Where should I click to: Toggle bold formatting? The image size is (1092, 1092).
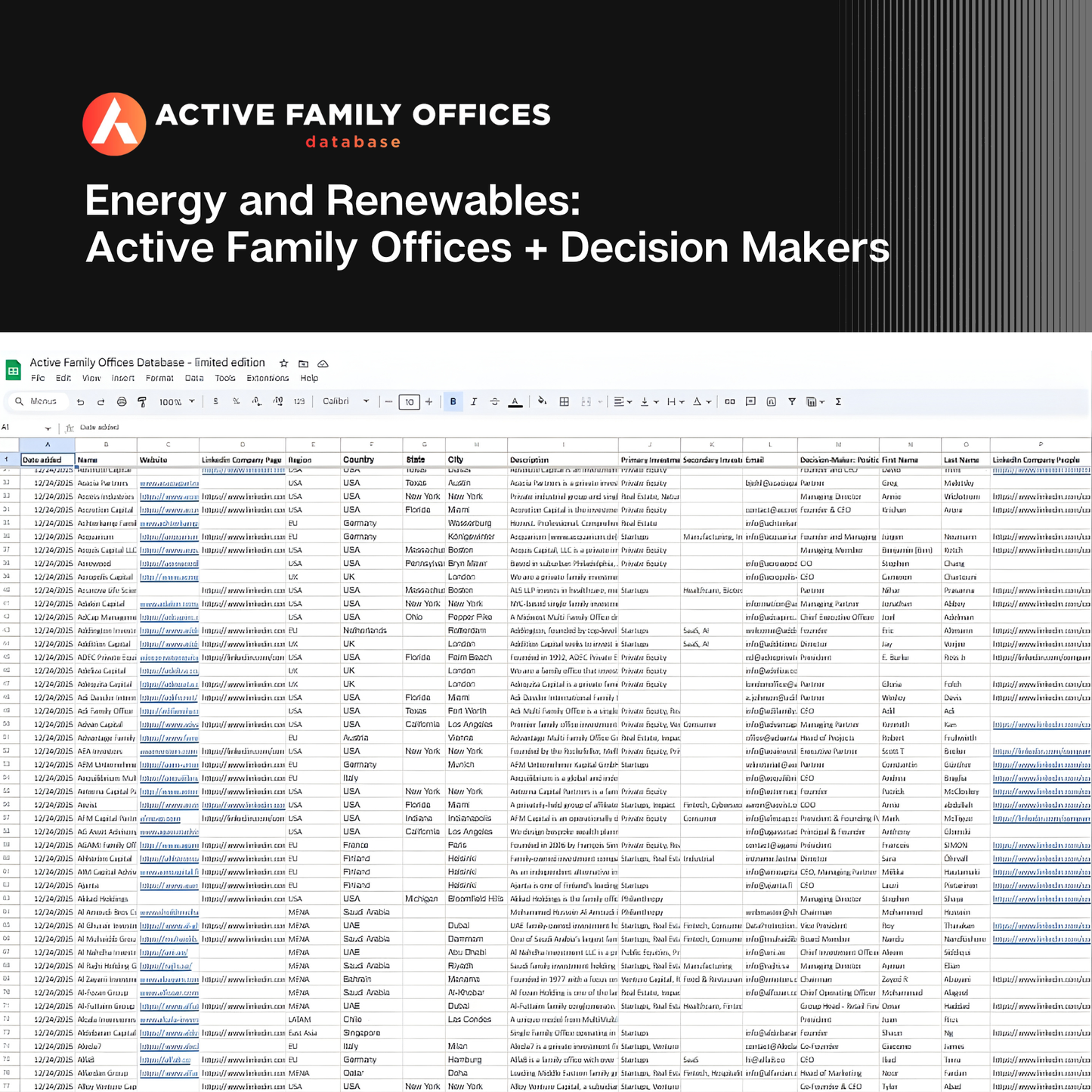click(452, 401)
